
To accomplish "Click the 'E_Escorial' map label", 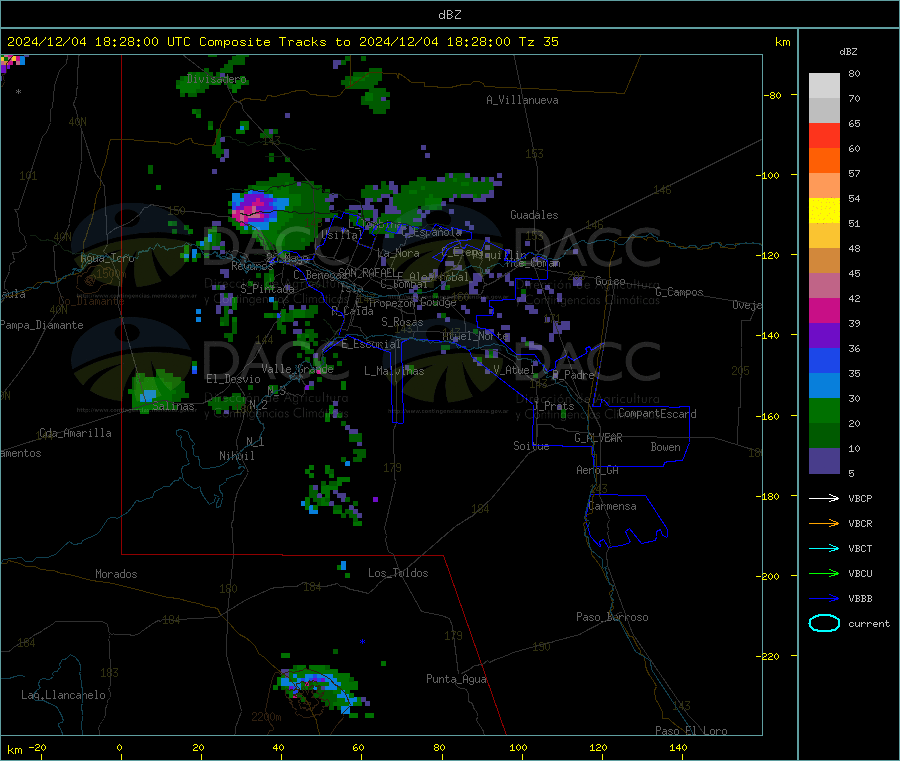I will pos(371,344).
